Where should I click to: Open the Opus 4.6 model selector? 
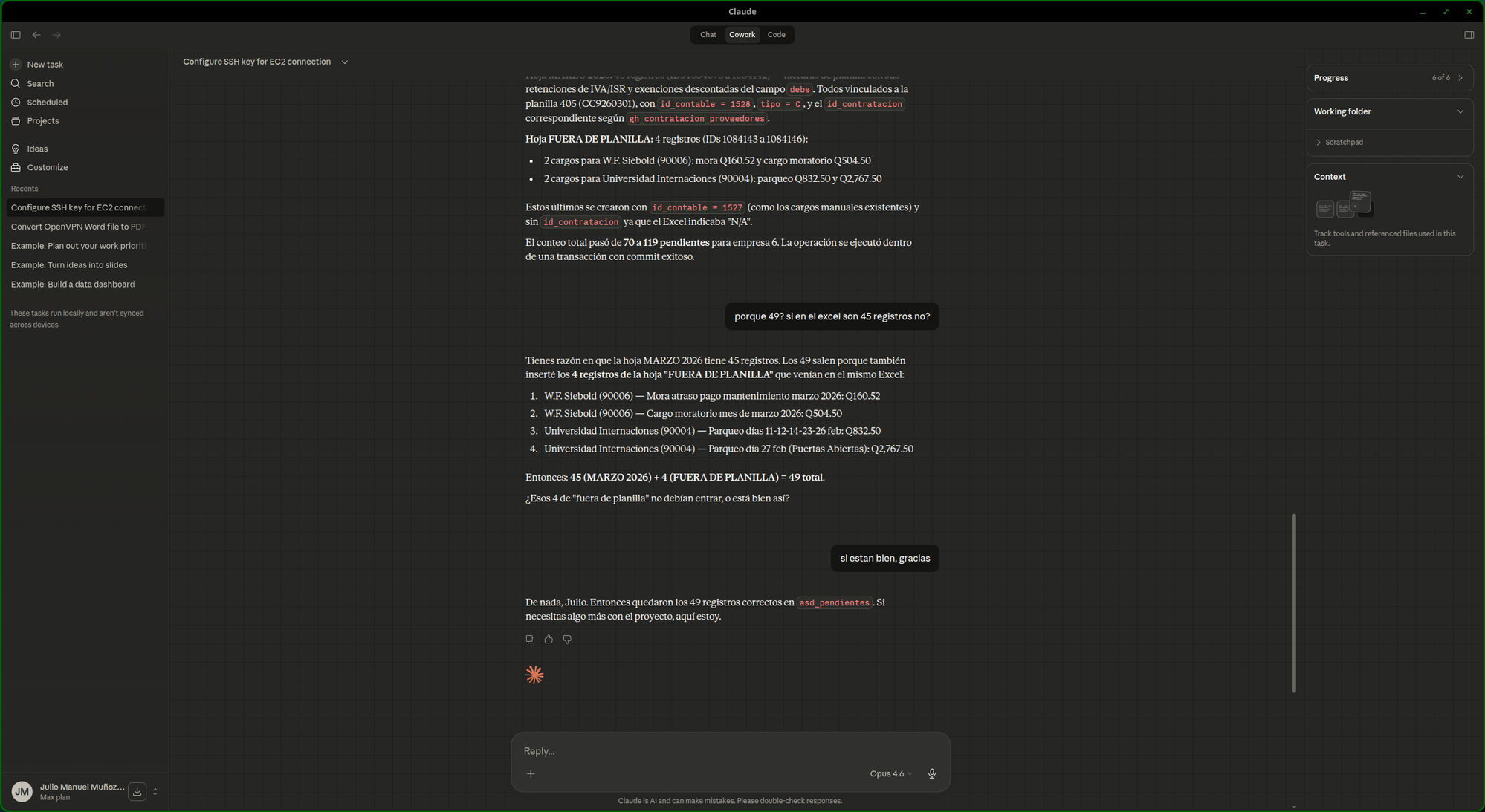[x=890, y=773]
